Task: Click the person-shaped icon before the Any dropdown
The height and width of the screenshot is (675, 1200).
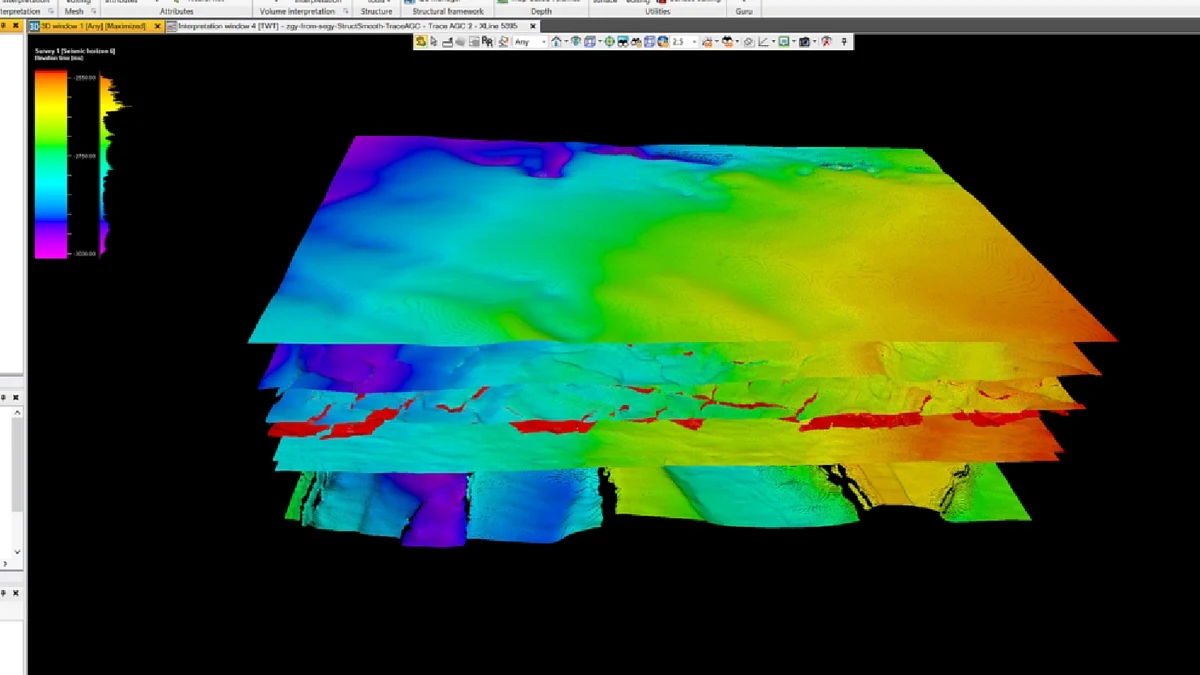Action: [x=503, y=42]
